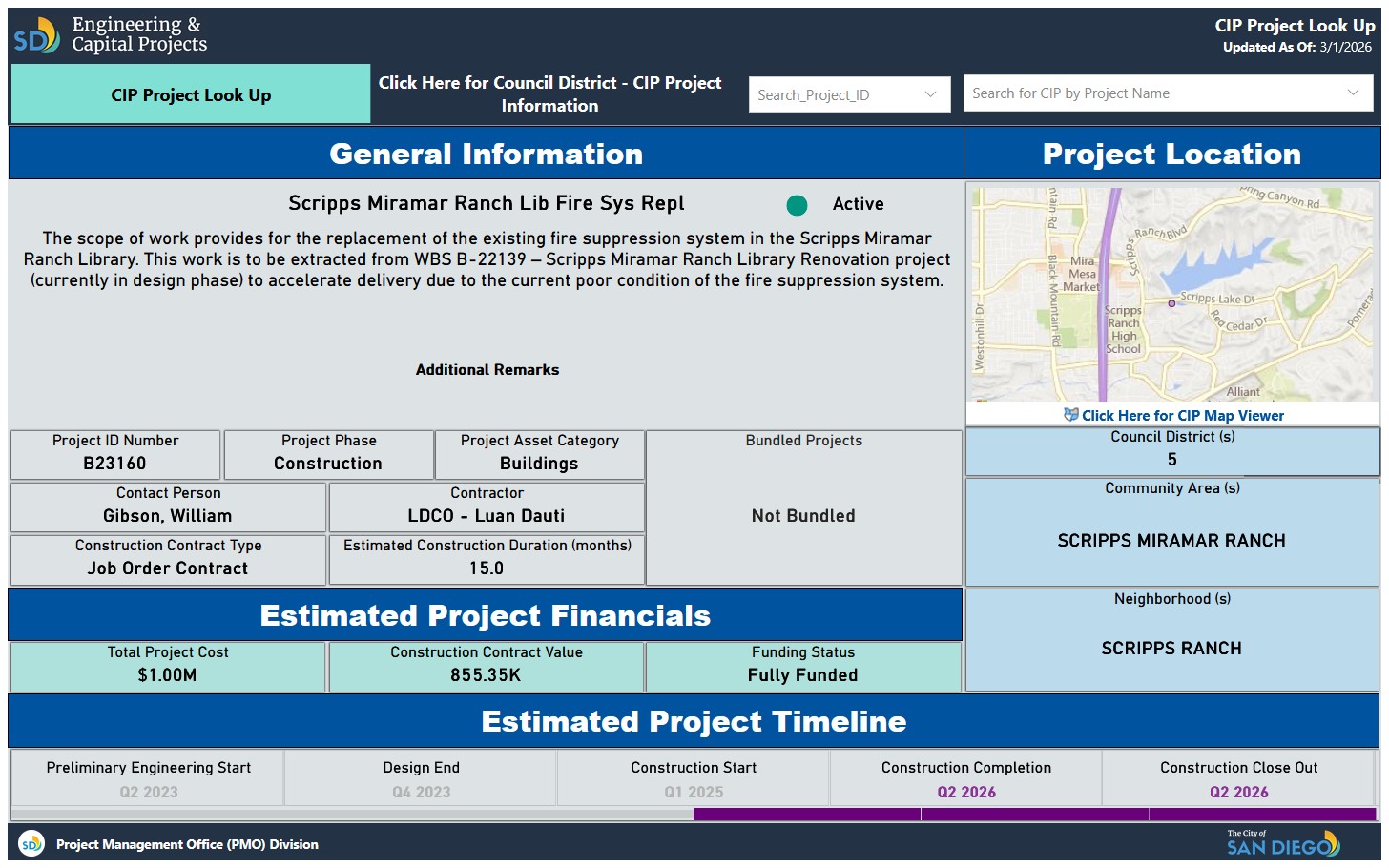Click the purple project marker on the map

tap(1171, 303)
